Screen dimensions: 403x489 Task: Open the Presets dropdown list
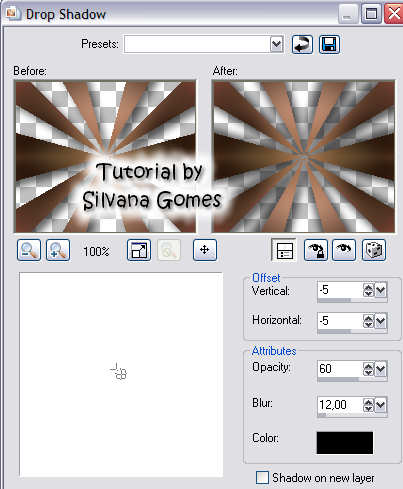[x=276, y=44]
